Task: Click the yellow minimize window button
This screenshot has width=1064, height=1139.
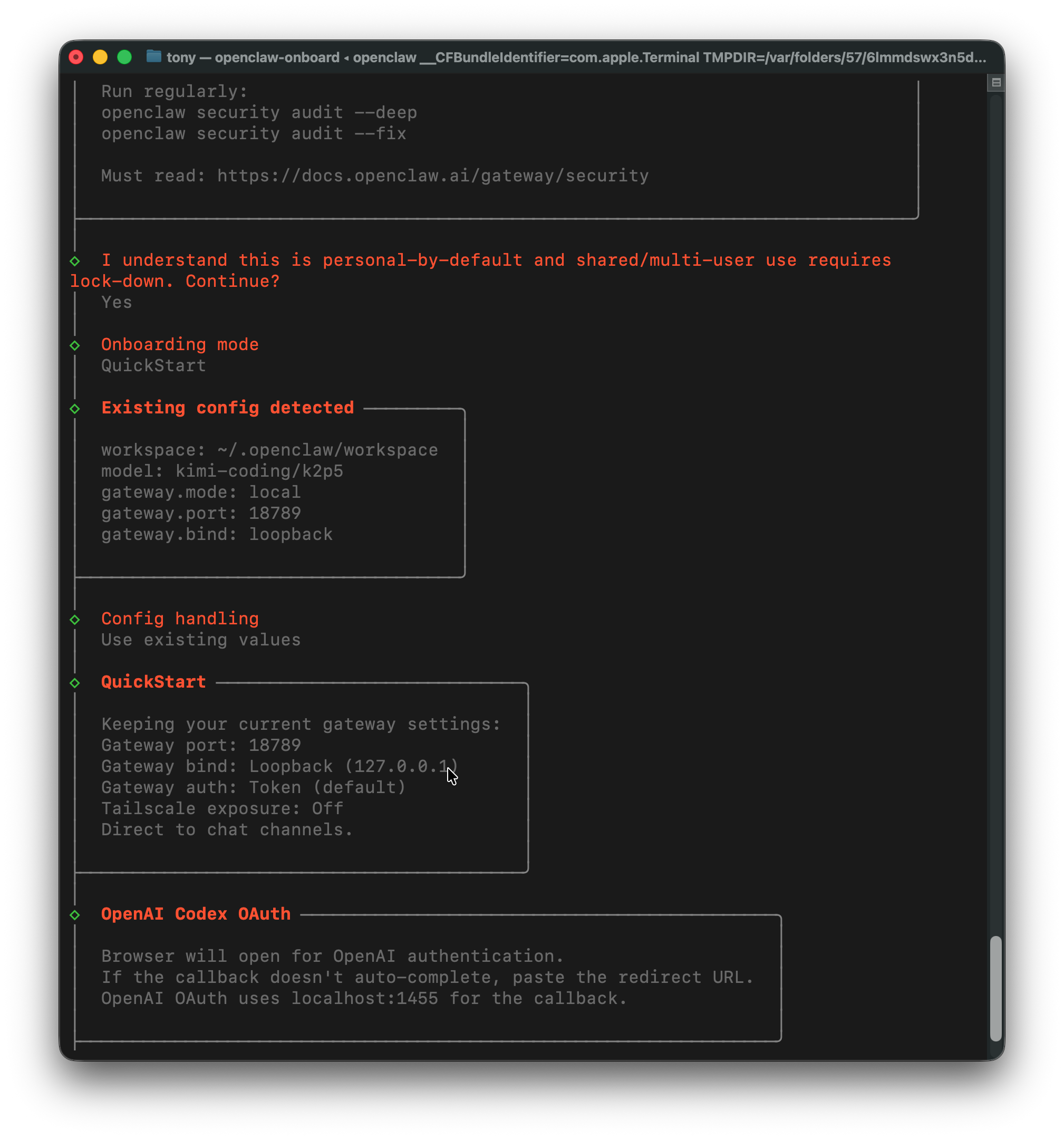Action: point(100,57)
